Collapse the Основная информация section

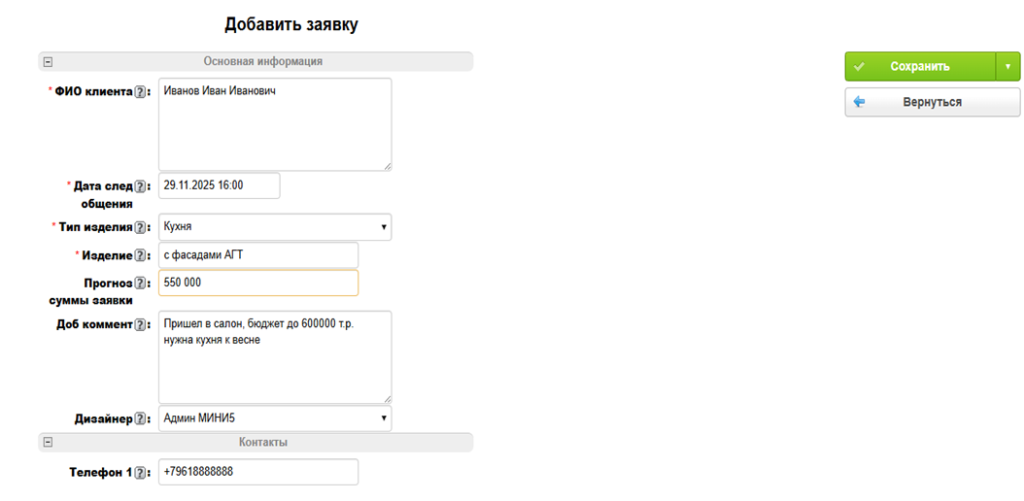point(47,62)
